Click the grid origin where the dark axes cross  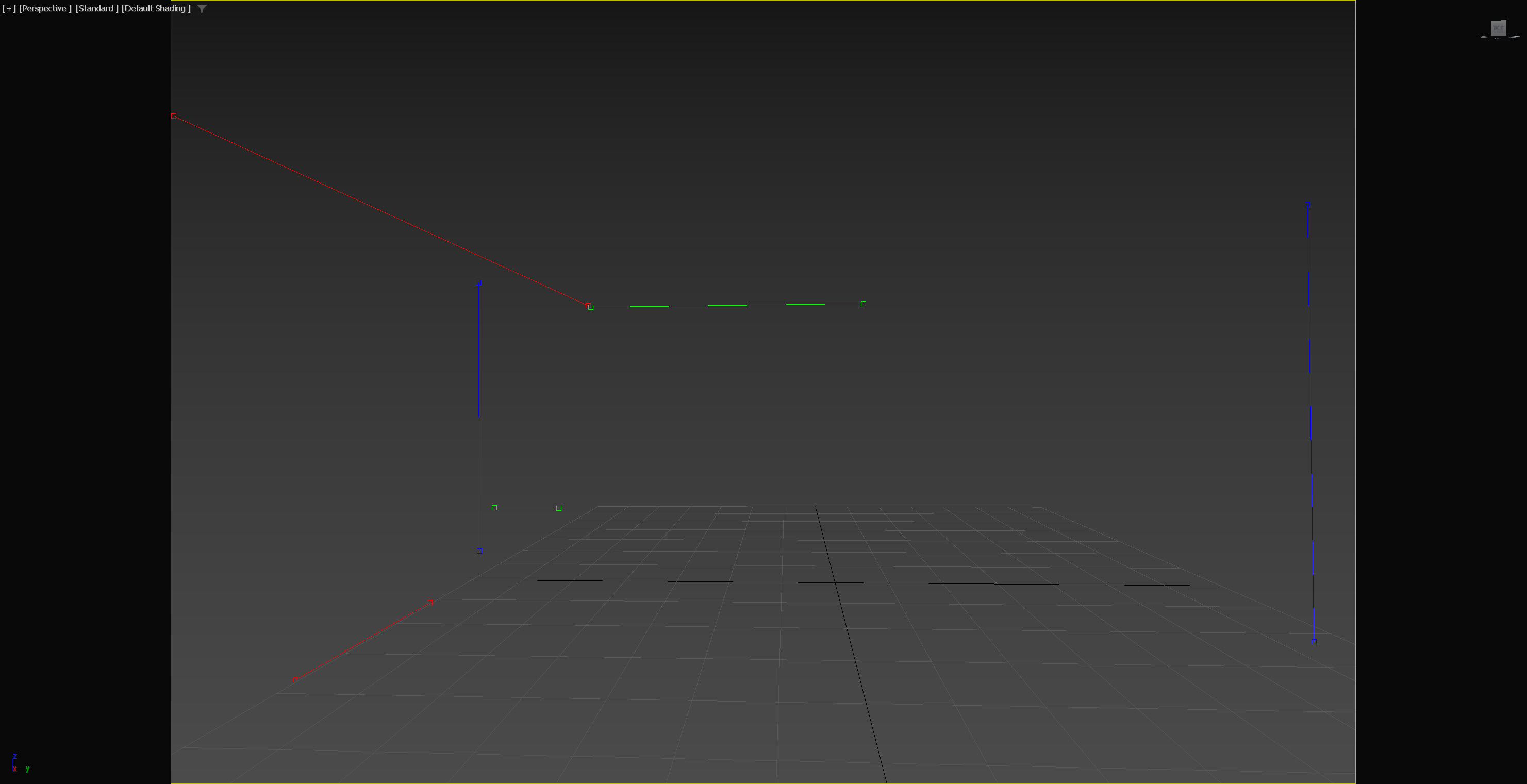[x=836, y=583]
